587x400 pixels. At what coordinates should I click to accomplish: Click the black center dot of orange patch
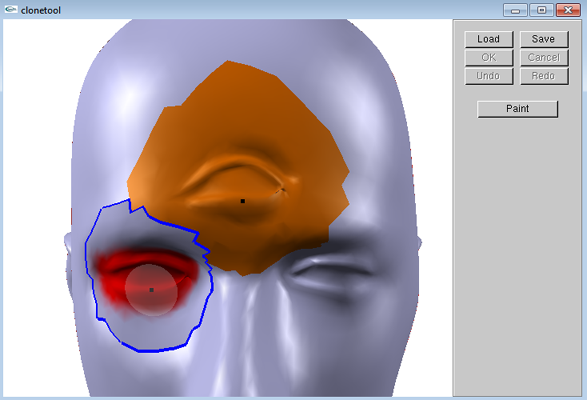[243, 201]
